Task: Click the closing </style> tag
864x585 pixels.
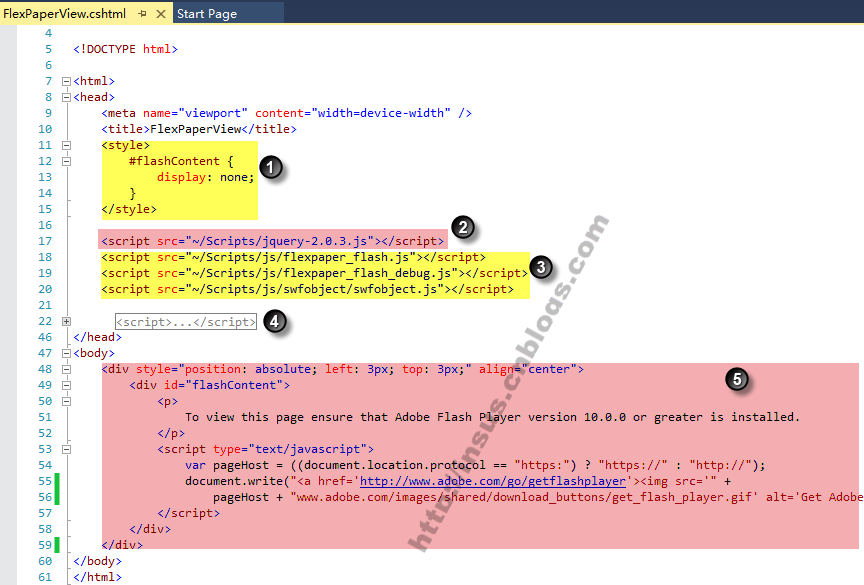Action: tap(129, 209)
